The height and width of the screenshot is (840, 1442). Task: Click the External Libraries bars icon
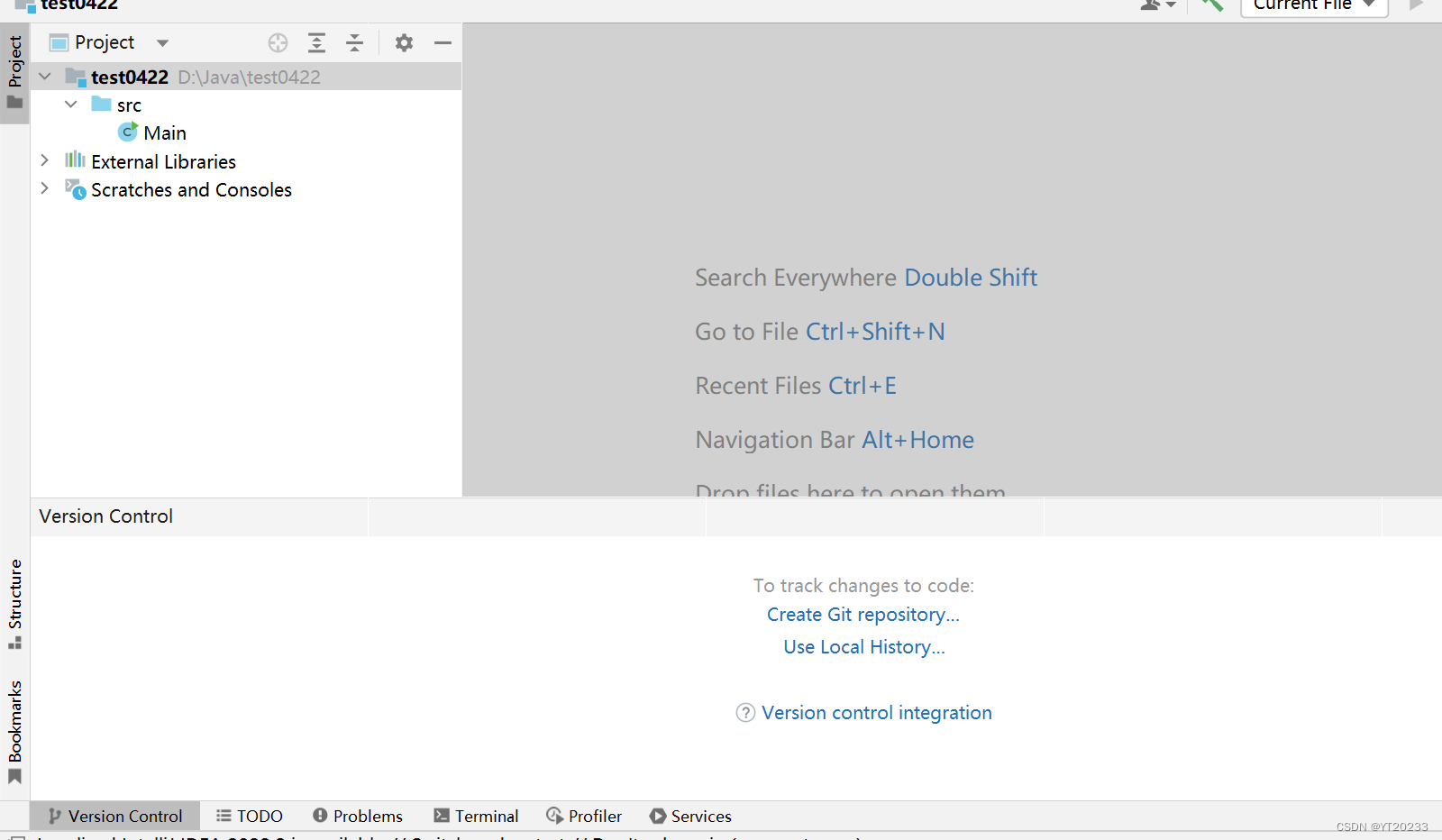click(75, 160)
